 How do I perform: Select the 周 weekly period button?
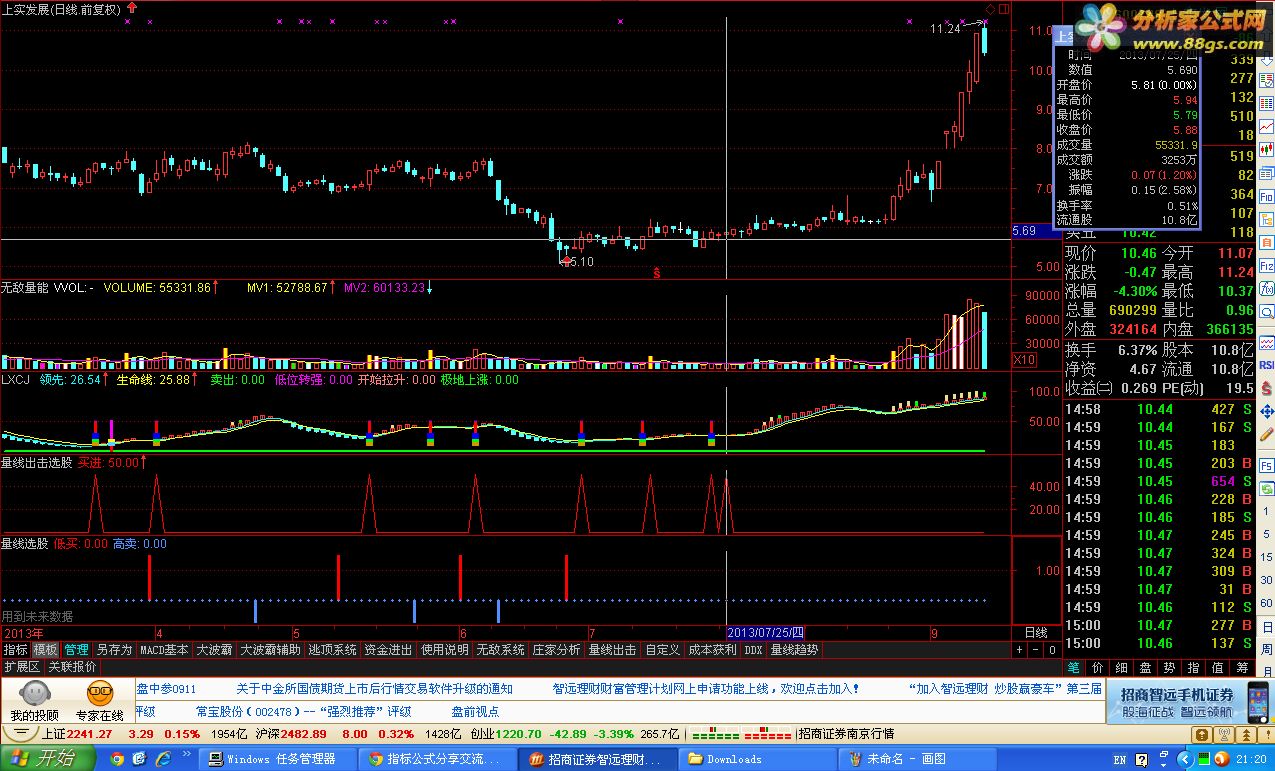tap(1266, 649)
